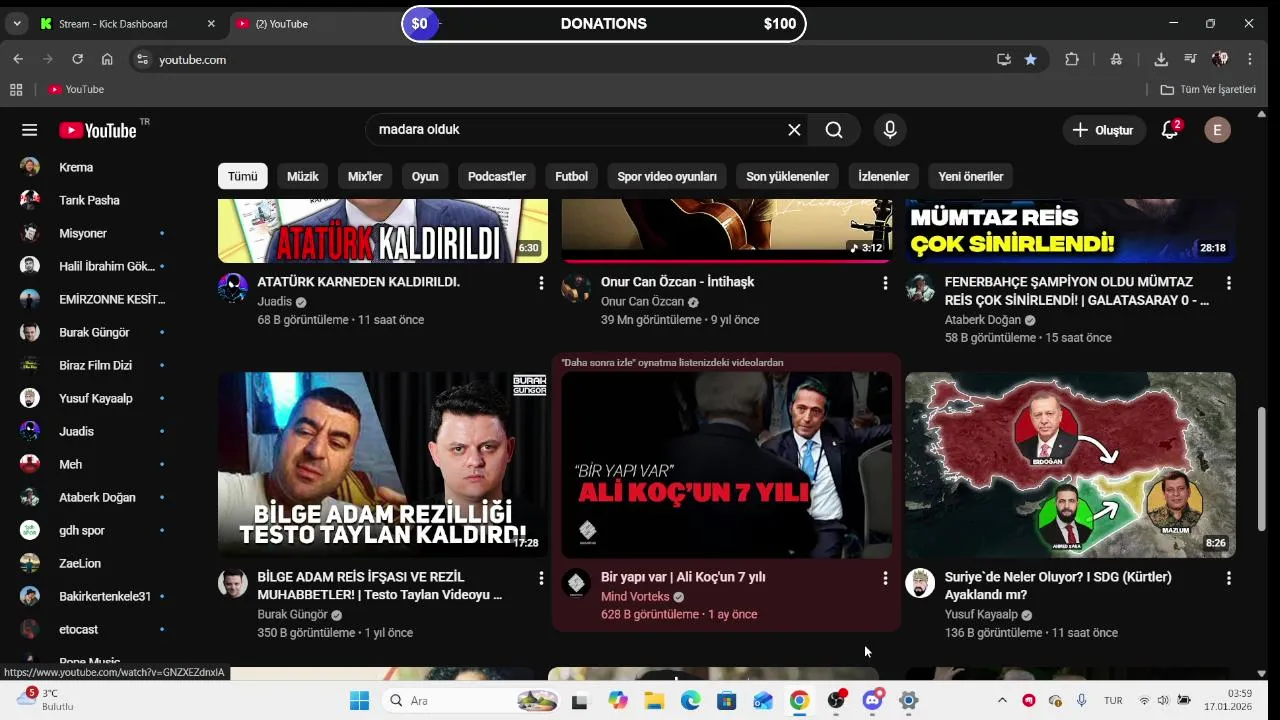Open the notifications bell
Screen dimensions: 1280x720
click(x=1170, y=130)
